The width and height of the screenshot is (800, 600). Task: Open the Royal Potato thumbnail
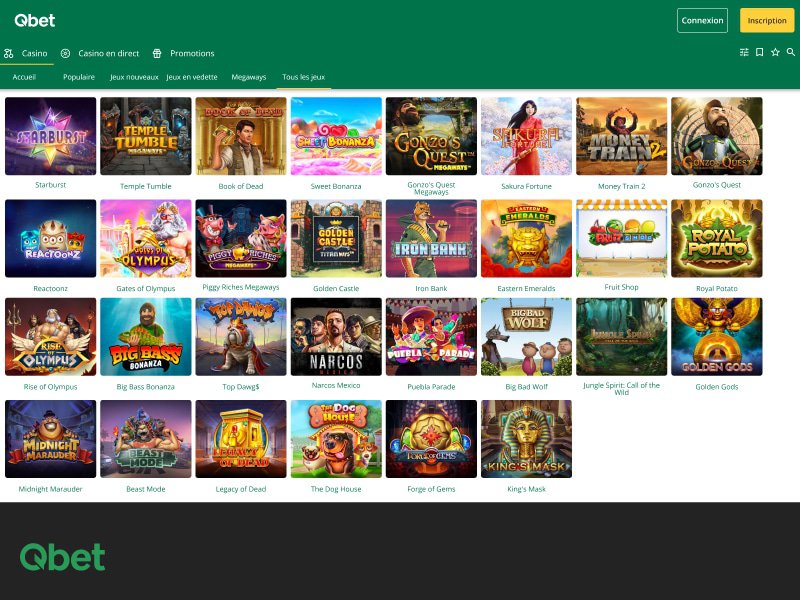click(717, 238)
